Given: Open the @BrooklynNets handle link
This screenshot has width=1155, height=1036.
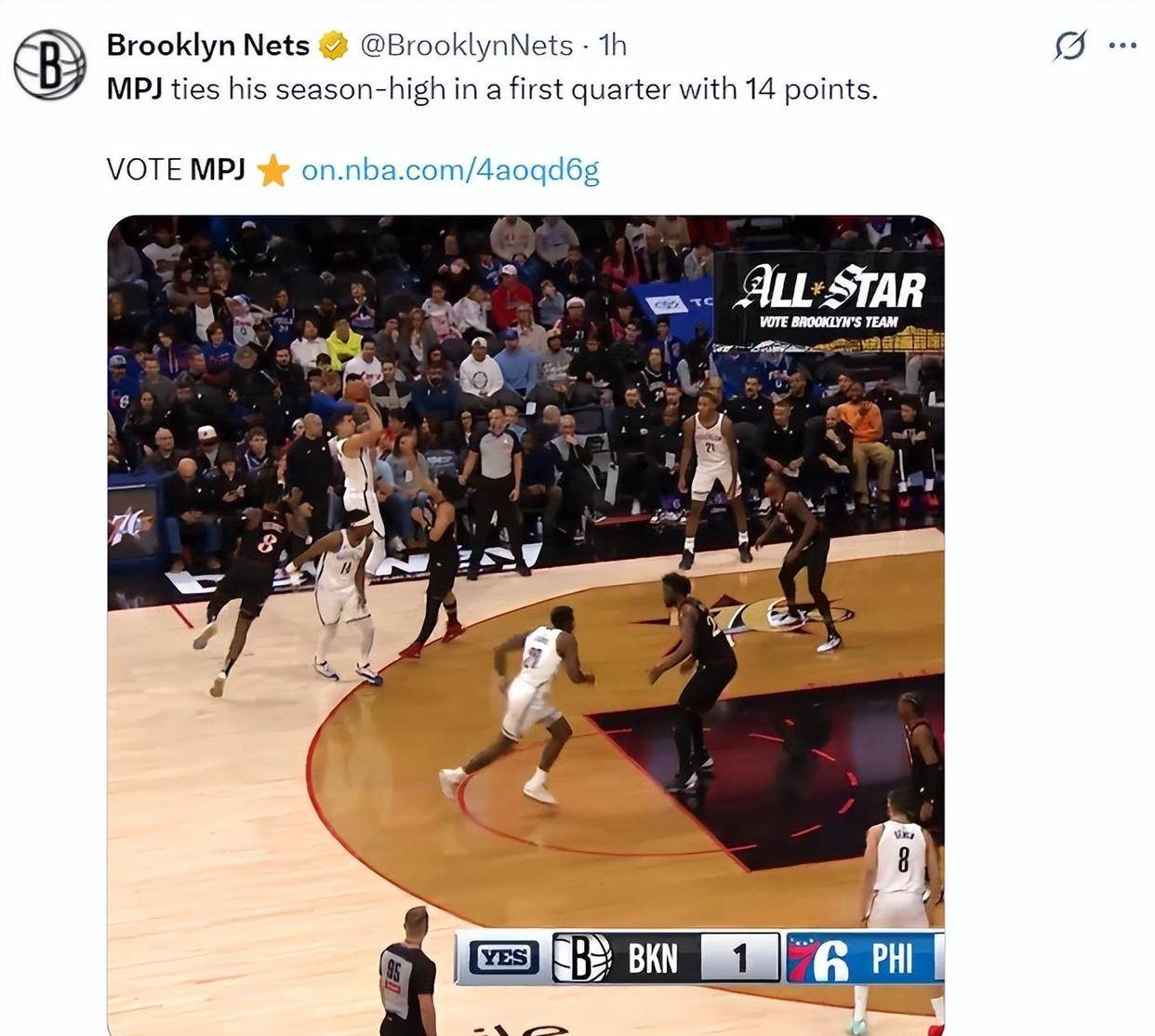Looking at the screenshot, I should 465,45.
